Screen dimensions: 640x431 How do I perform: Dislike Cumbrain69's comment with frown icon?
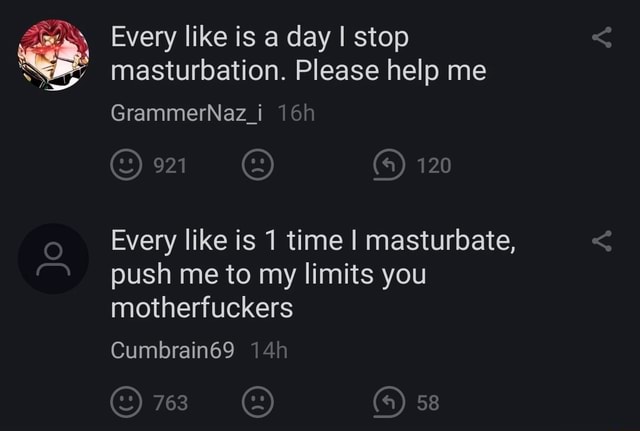pos(258,402)
